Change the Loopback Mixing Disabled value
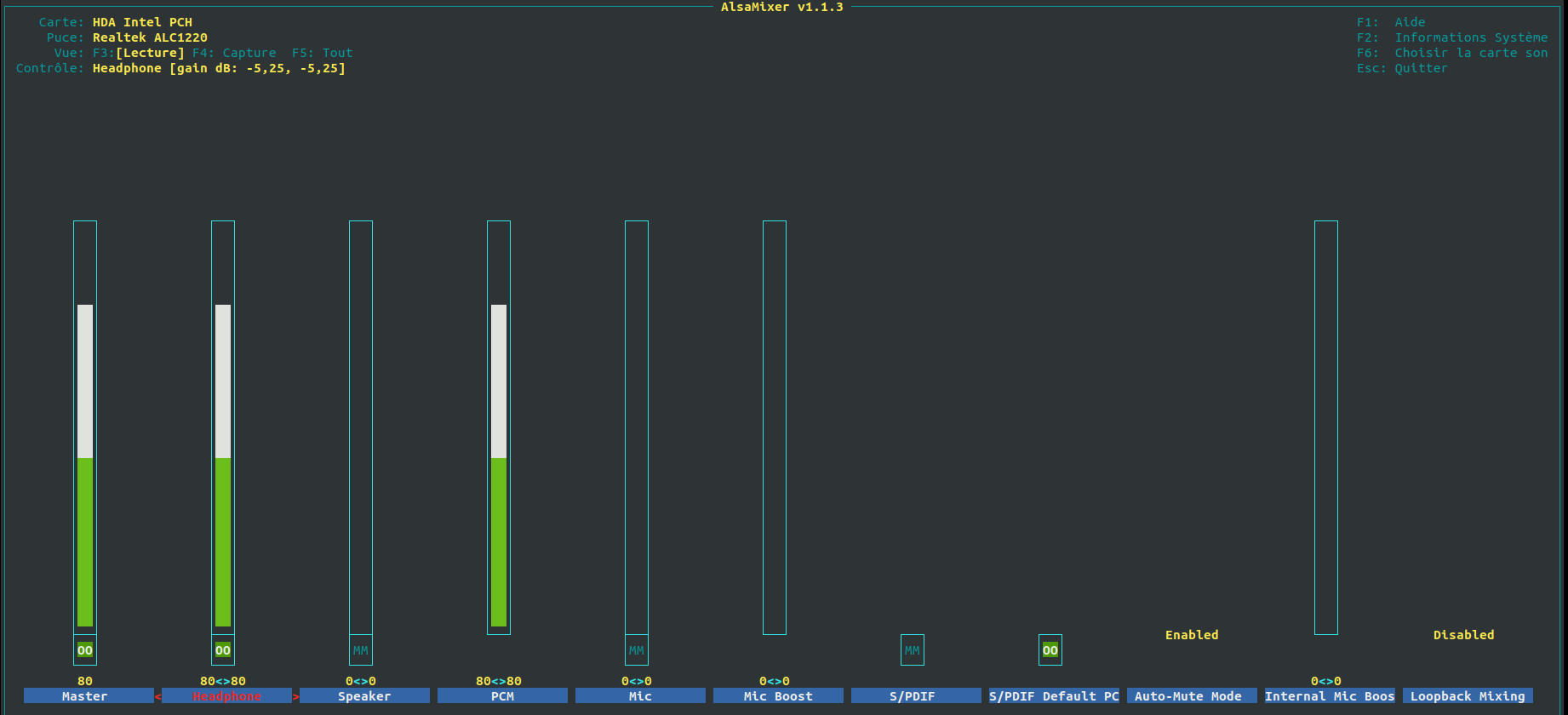The width and height of the screenshot is (1568, 715). point(1463,635)
